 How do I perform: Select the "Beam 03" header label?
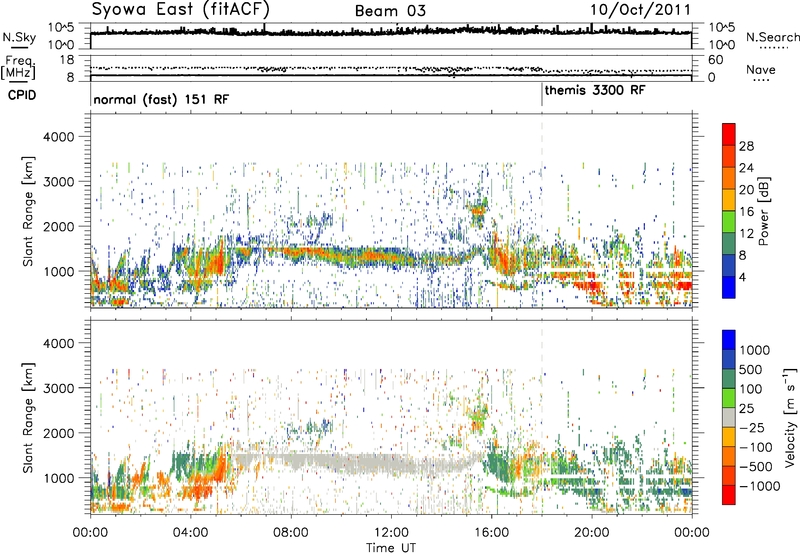tap(390, 11)
